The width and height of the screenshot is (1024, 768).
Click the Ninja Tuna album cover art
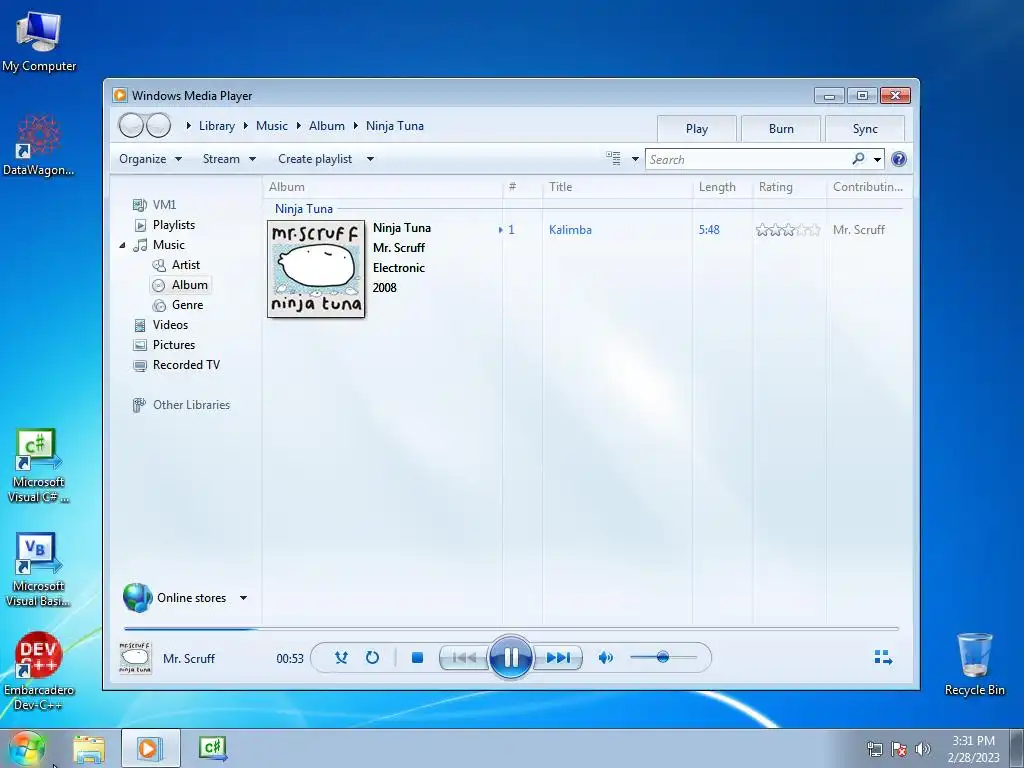coord(316,269)
